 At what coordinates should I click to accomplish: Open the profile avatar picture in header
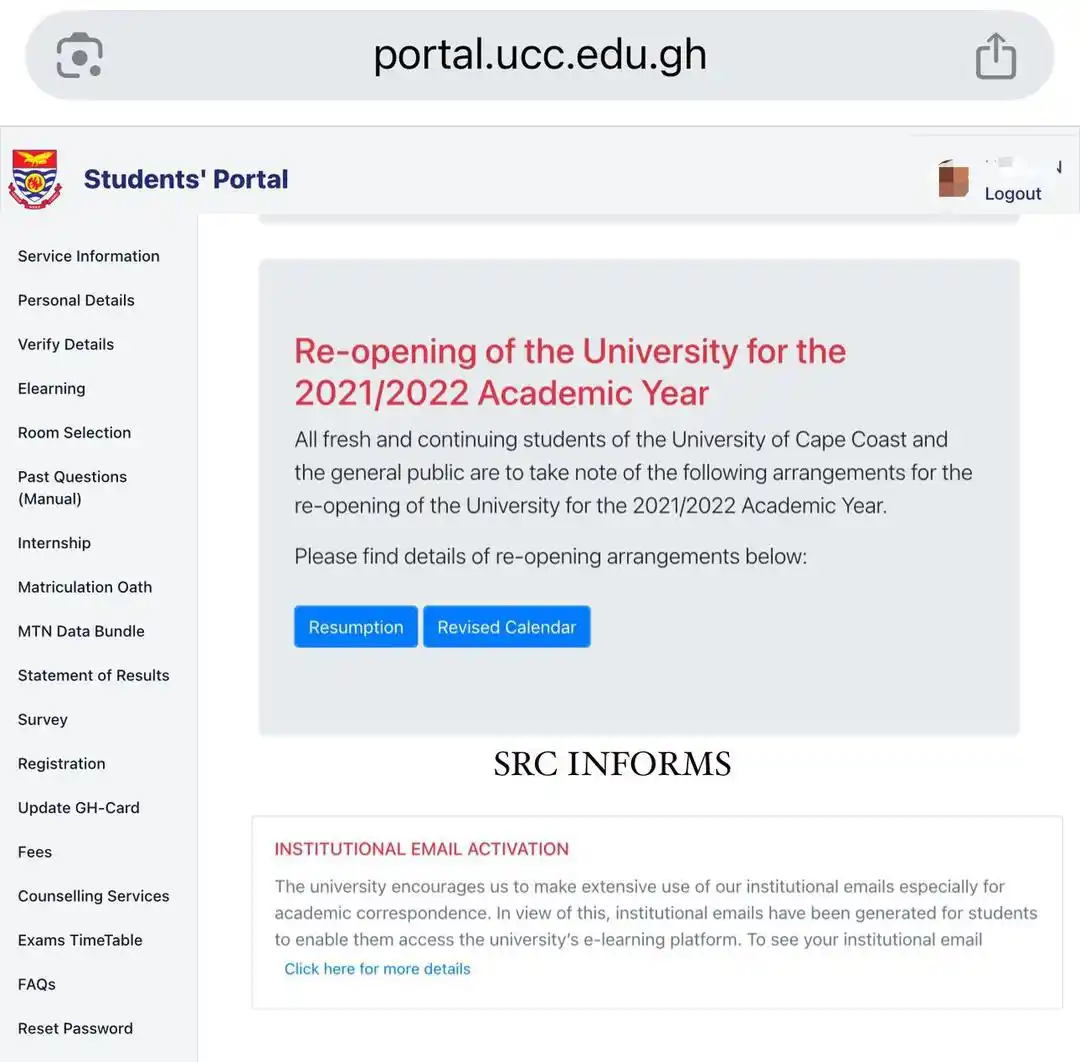pos(953,180)
